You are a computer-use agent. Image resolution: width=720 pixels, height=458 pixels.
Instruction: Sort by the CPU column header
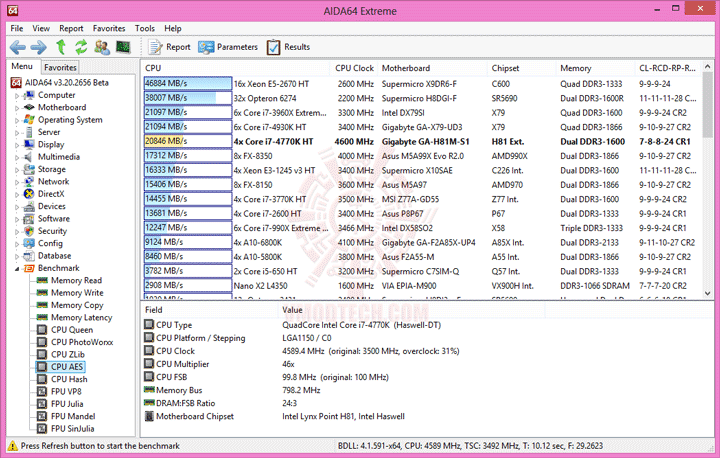pyautogui.click(x=236, y=68)
